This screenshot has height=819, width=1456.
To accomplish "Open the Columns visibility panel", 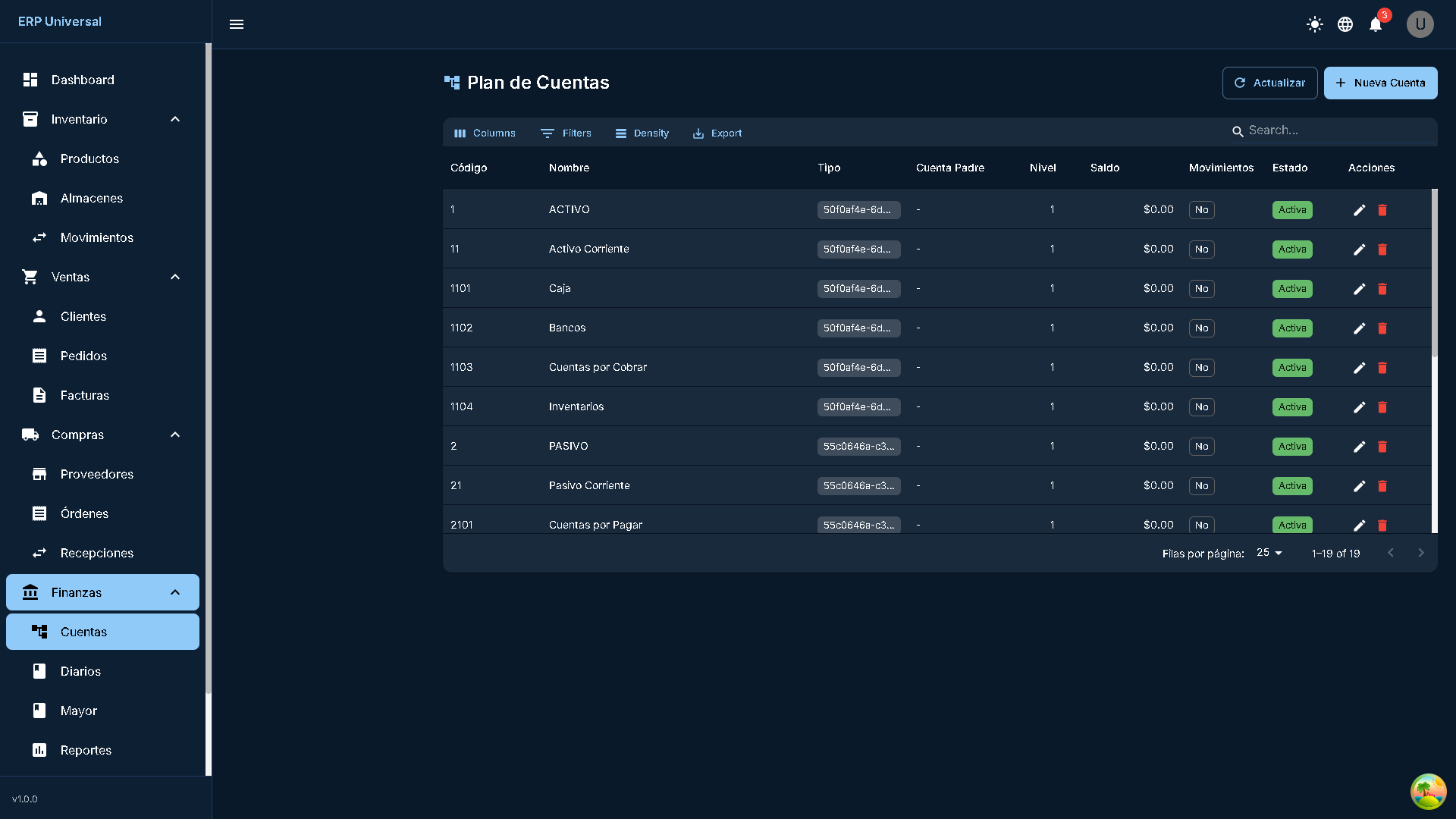I will (x=485, y=133).
